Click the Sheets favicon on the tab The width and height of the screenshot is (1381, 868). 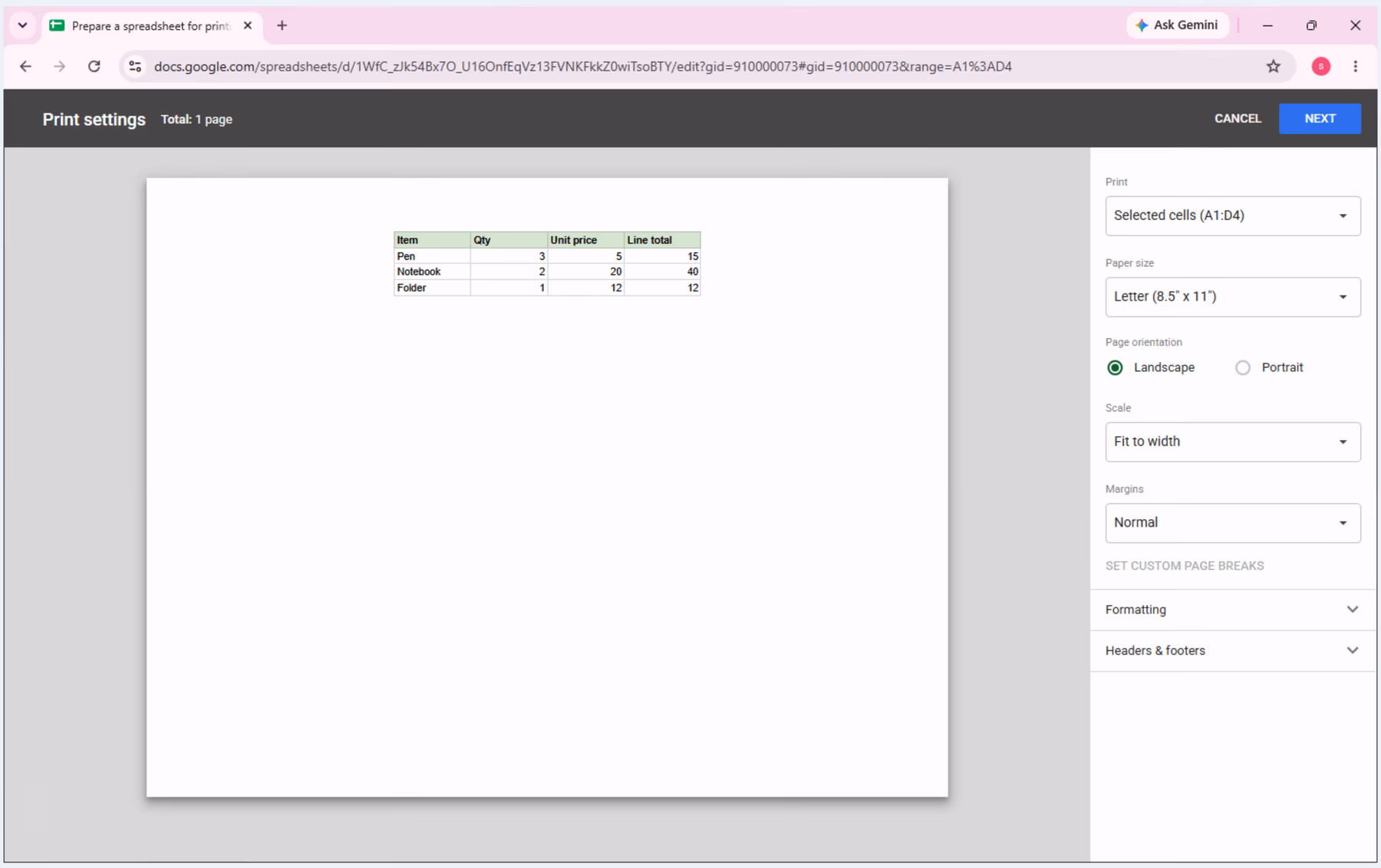click(x=57, y=25)
